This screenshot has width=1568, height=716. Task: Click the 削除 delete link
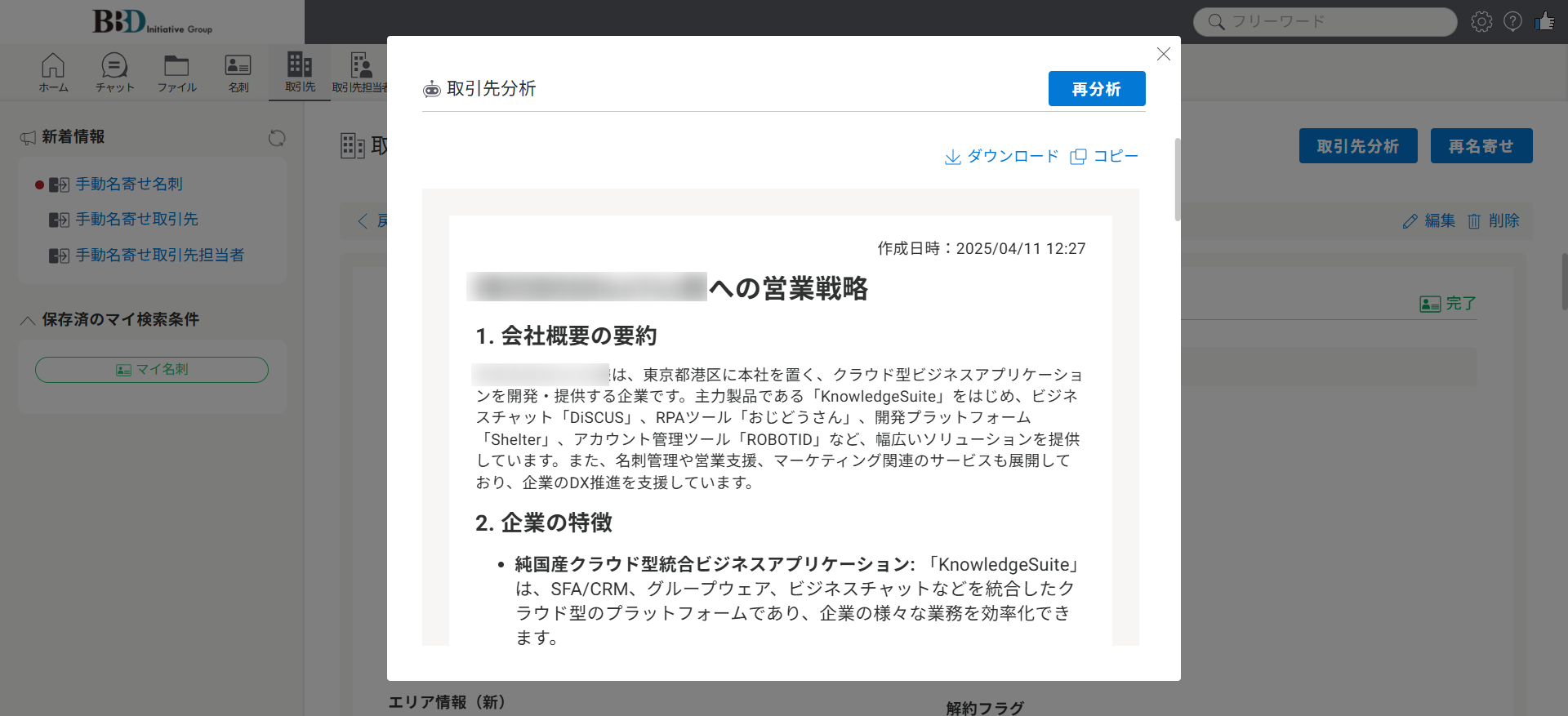click(1494, 221)
